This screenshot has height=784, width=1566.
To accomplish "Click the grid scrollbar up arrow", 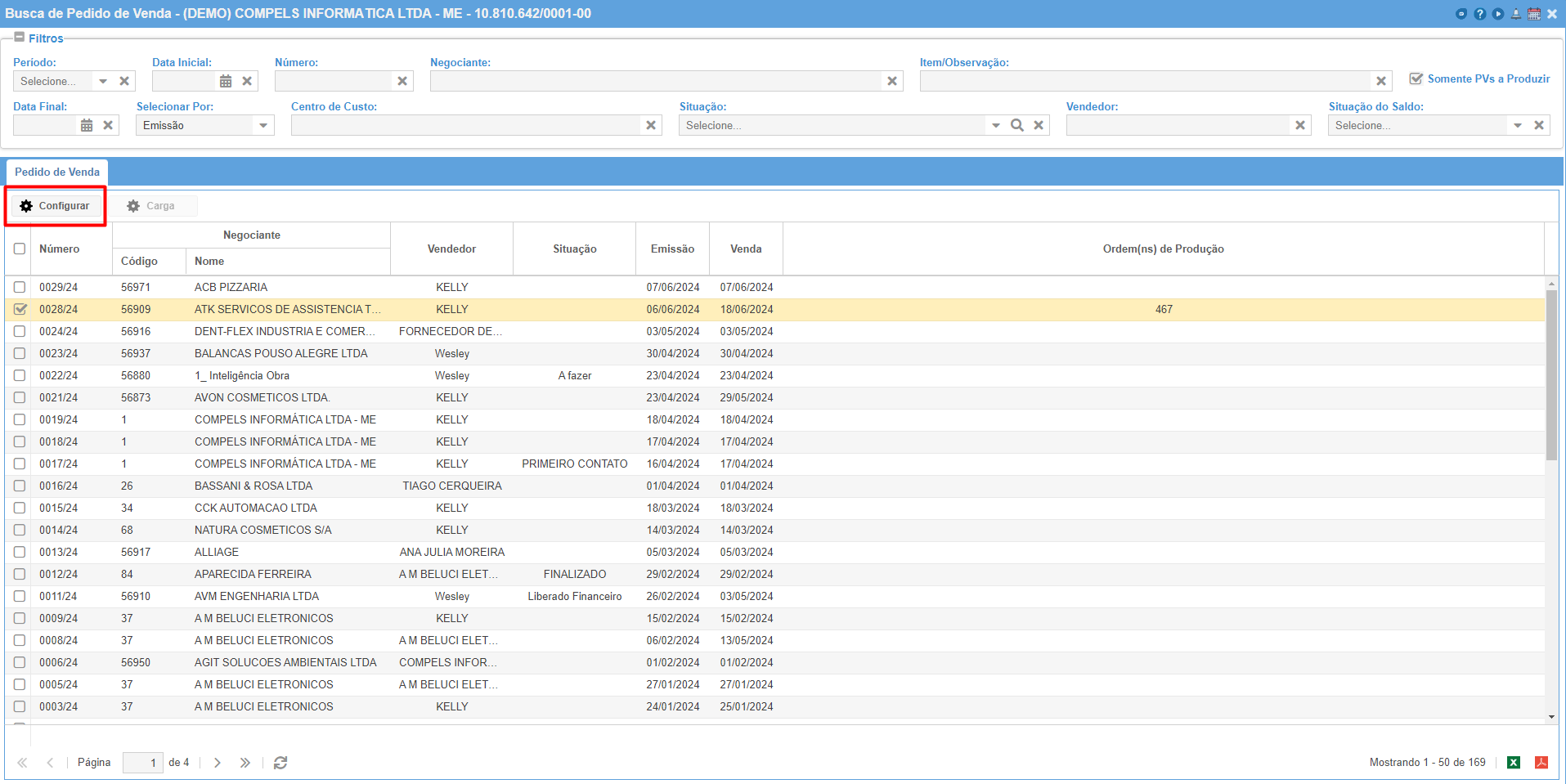I will 1551,284.
